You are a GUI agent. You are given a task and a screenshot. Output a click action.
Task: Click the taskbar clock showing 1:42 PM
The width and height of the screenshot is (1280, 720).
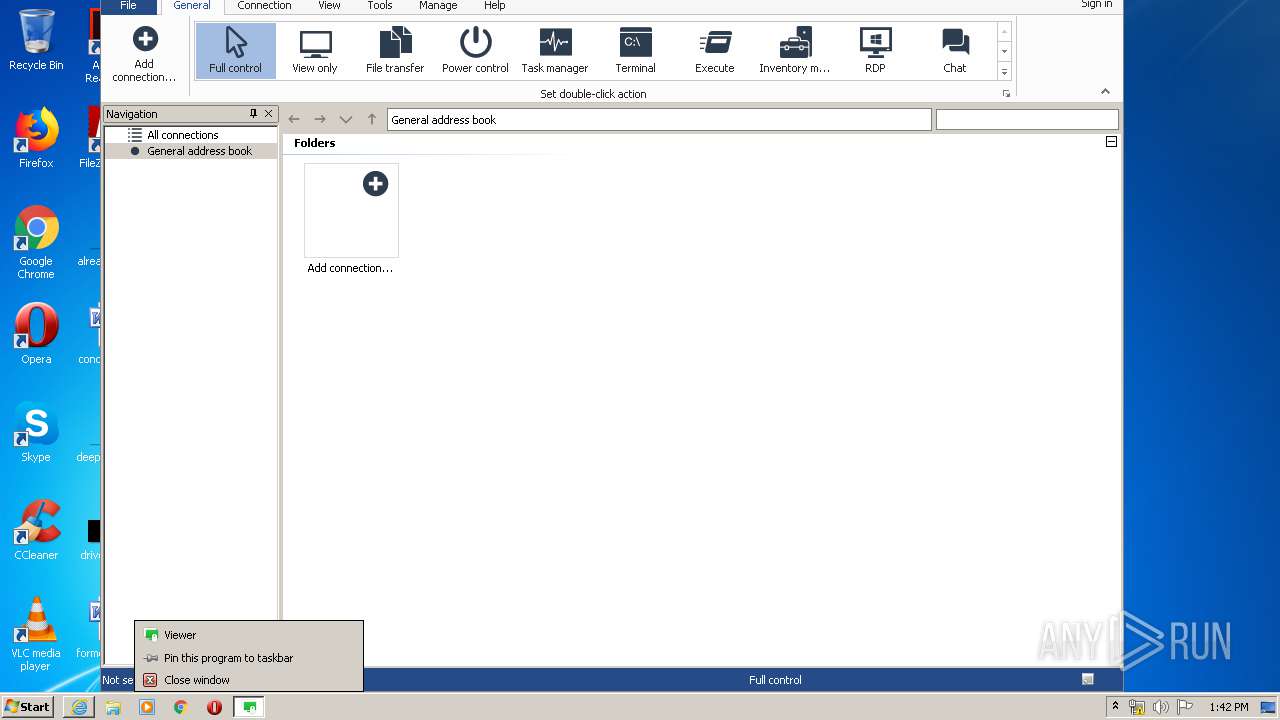1228,707
